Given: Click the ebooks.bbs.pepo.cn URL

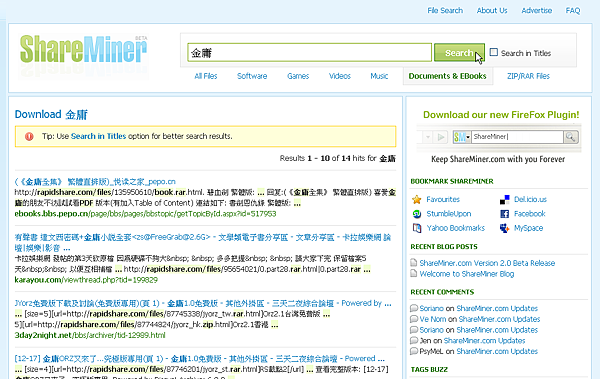Looking at the screenshot, I should coord(145,214).
